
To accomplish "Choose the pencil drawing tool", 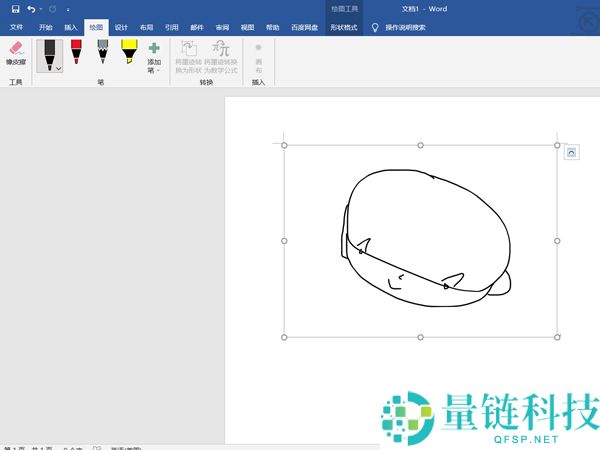I will [x=102, y=51].
